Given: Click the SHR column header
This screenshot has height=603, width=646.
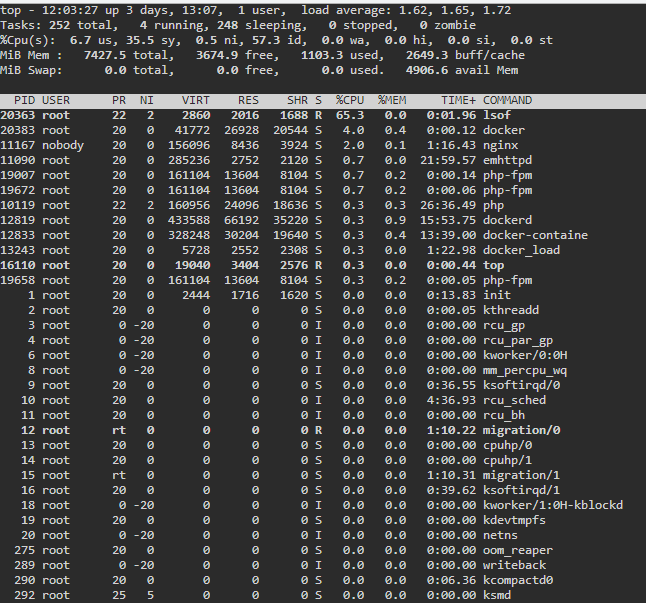Looking at the screenshot, I should [x=297, y=100].
